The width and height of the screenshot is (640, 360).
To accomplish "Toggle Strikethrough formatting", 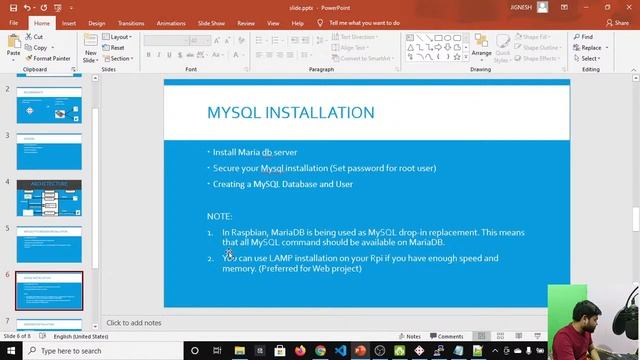I will (190, 55).
